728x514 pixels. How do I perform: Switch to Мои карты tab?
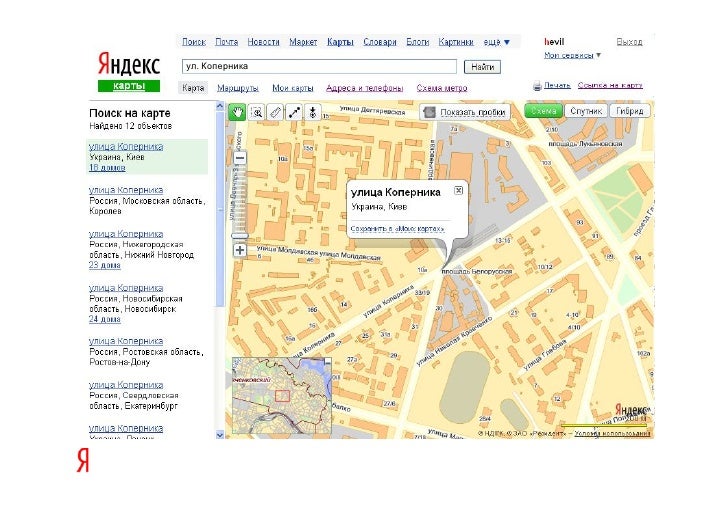(292, 88)
